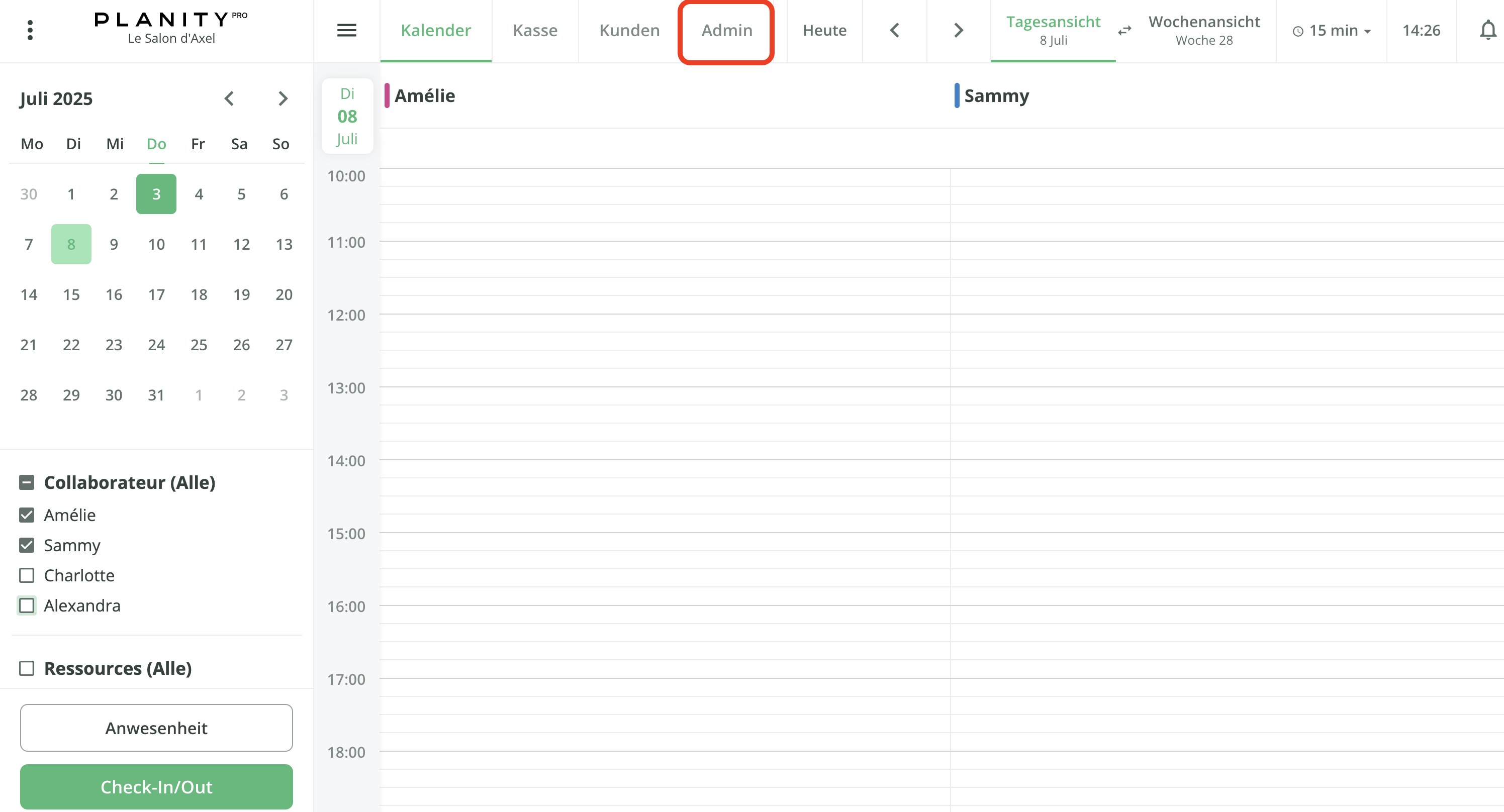Uncheck the Amélie collaborator checkbox
This screenshot has width=1504, height=812.
(27, 515)
